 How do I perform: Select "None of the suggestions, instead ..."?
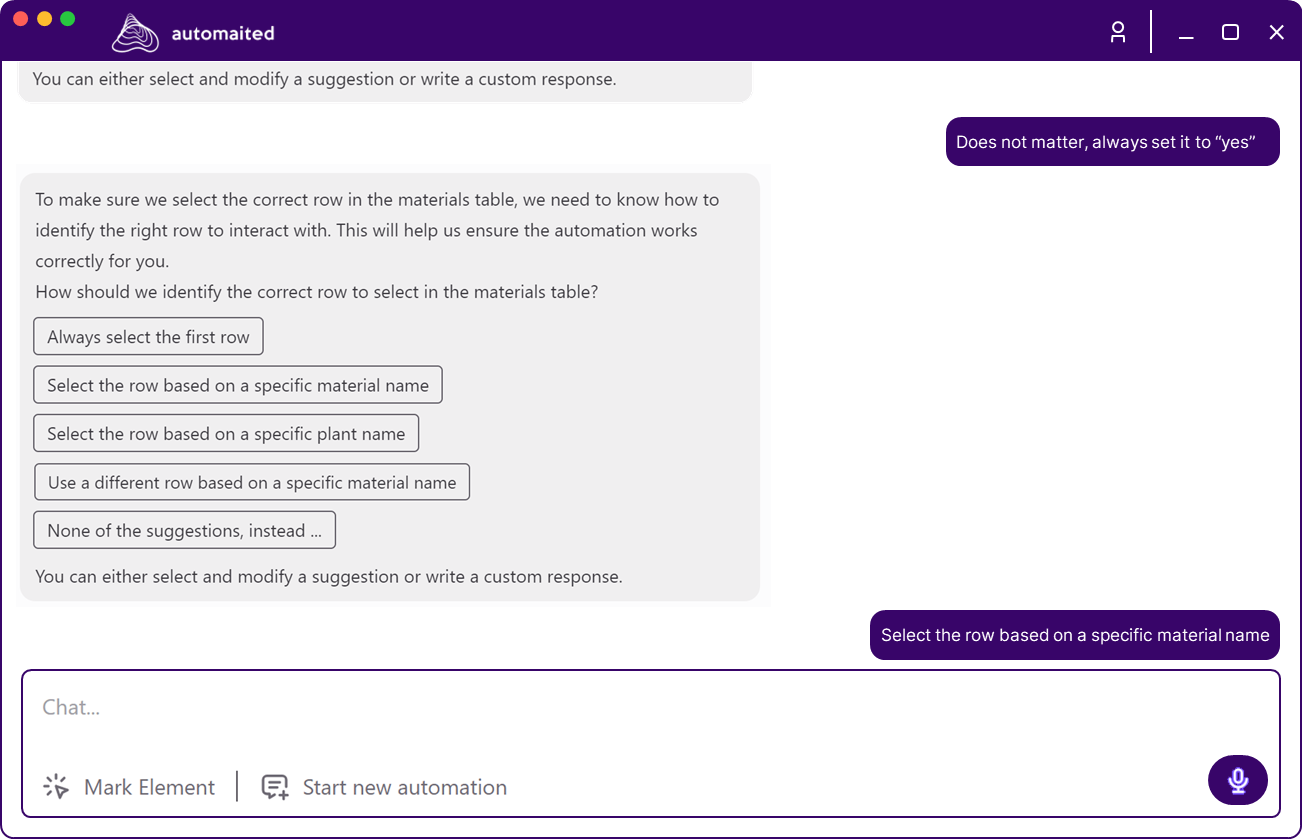[184, 530]
